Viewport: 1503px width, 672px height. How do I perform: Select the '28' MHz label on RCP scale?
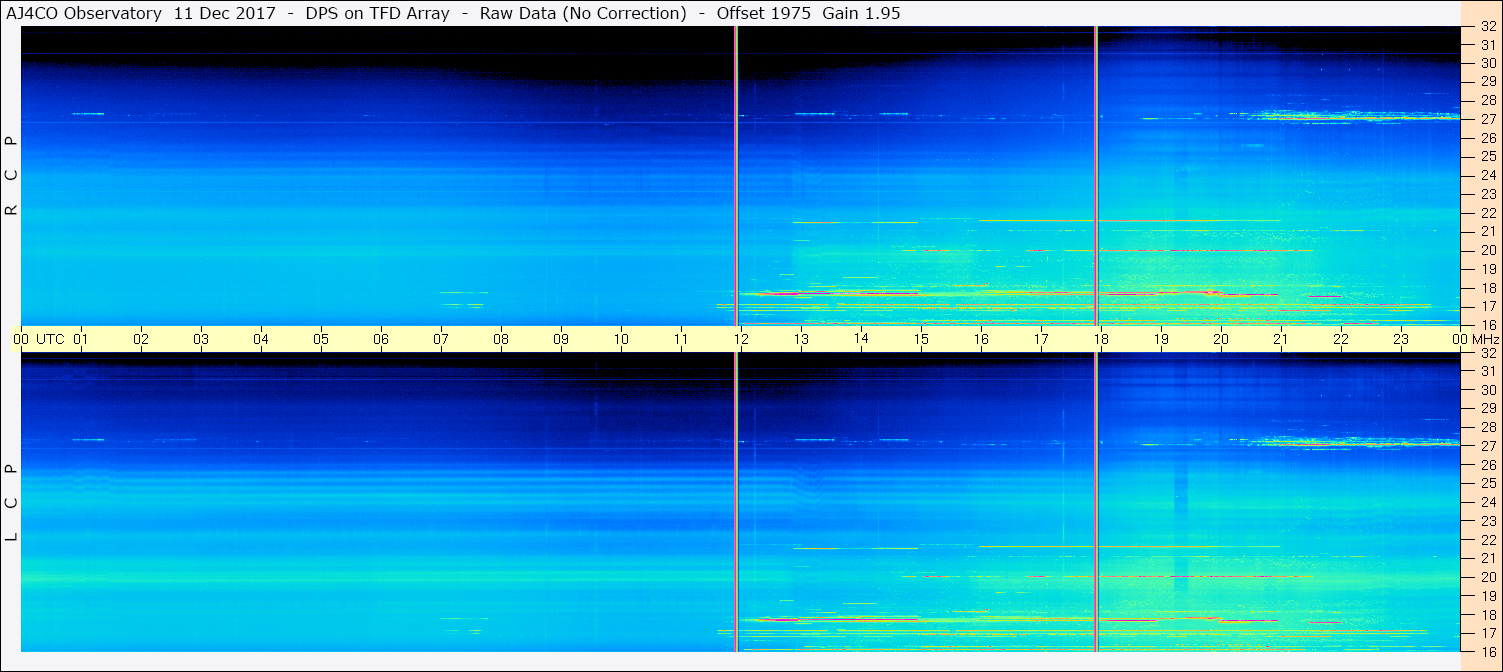click(1488, 100)
